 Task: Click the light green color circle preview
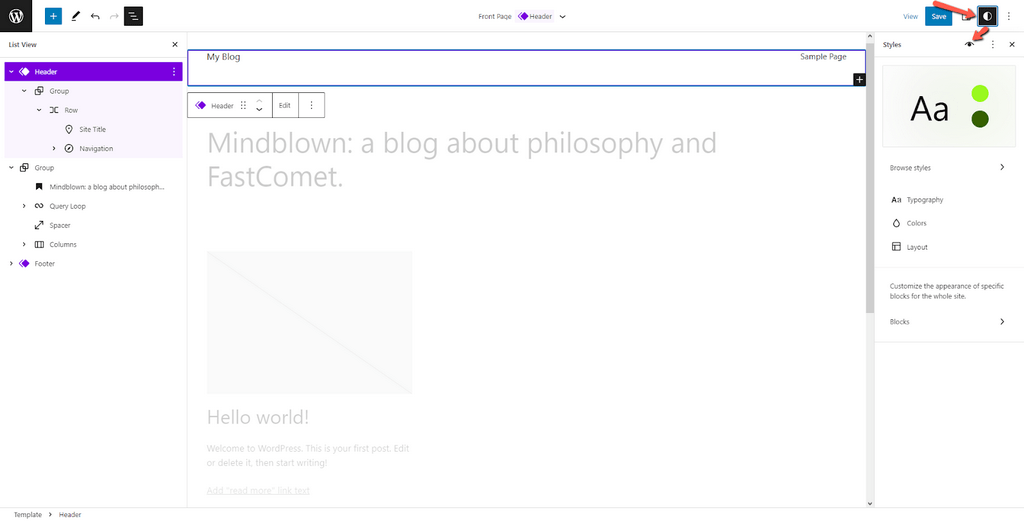pyautogui.click(x=979, y=94)
